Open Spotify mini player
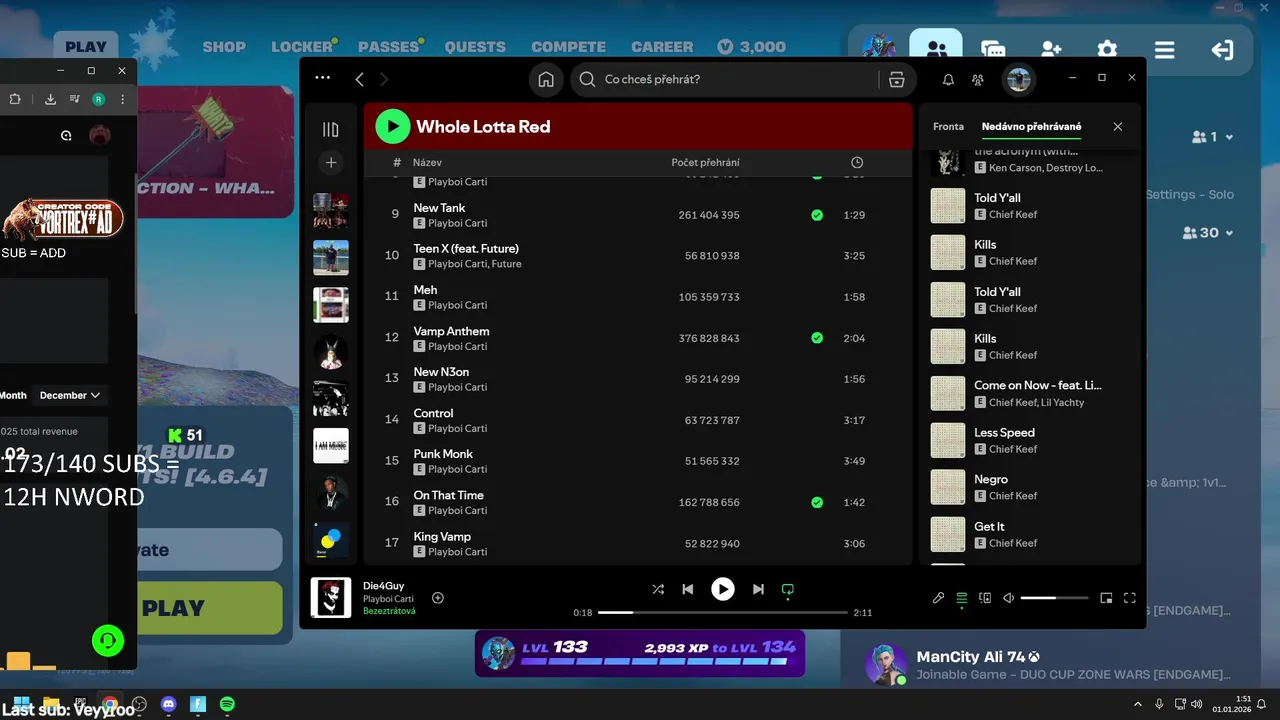Screen dimensions: 1280x720 coord(1106,598)
